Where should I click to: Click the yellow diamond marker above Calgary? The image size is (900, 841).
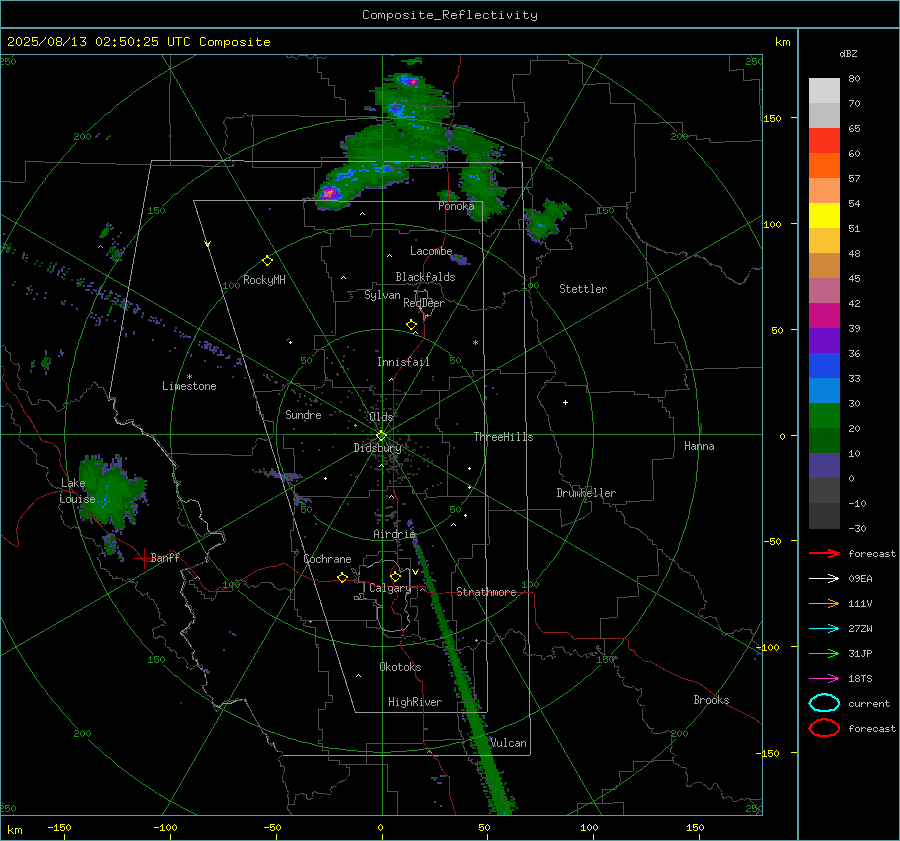[x=395, y=576]
